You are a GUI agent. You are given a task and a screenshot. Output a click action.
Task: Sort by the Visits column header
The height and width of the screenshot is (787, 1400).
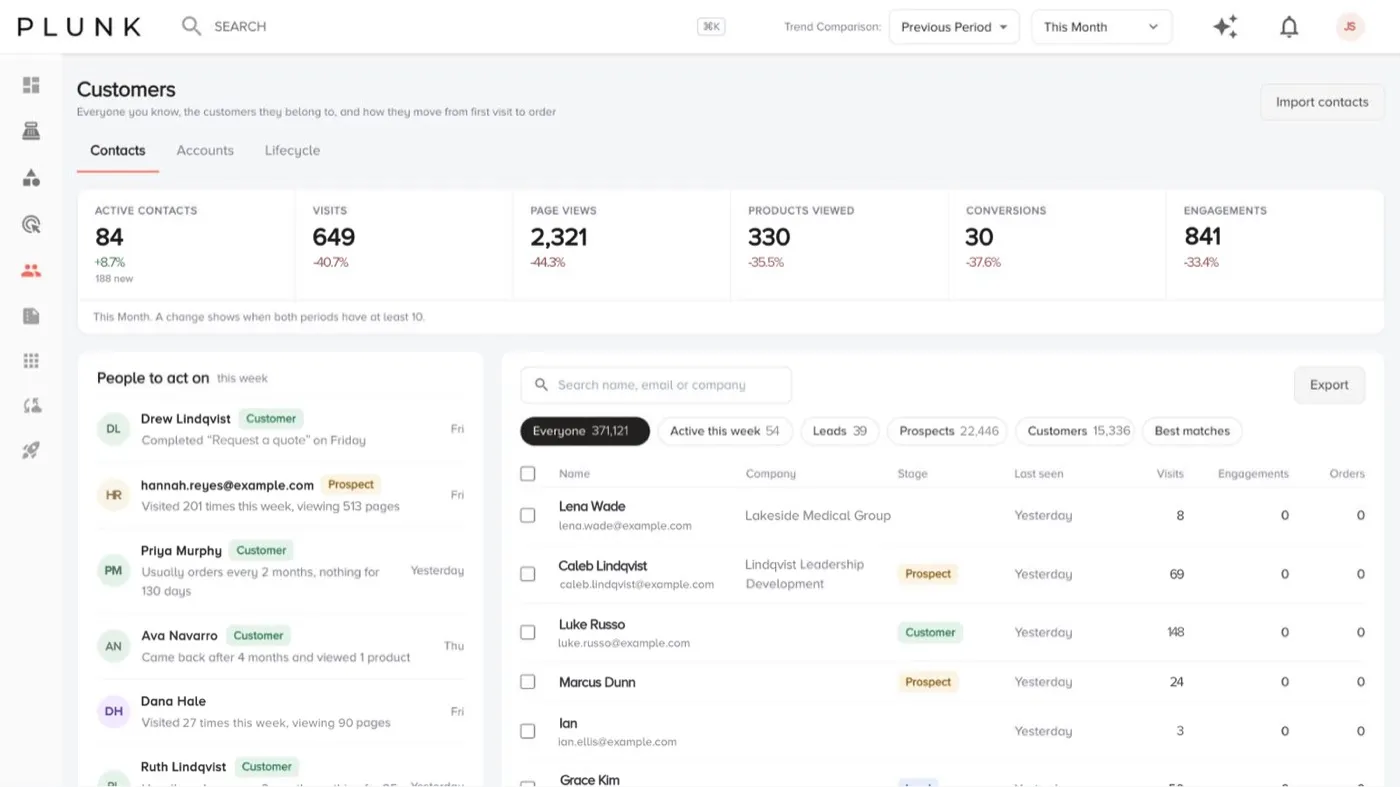click(x=1170, y=474)
